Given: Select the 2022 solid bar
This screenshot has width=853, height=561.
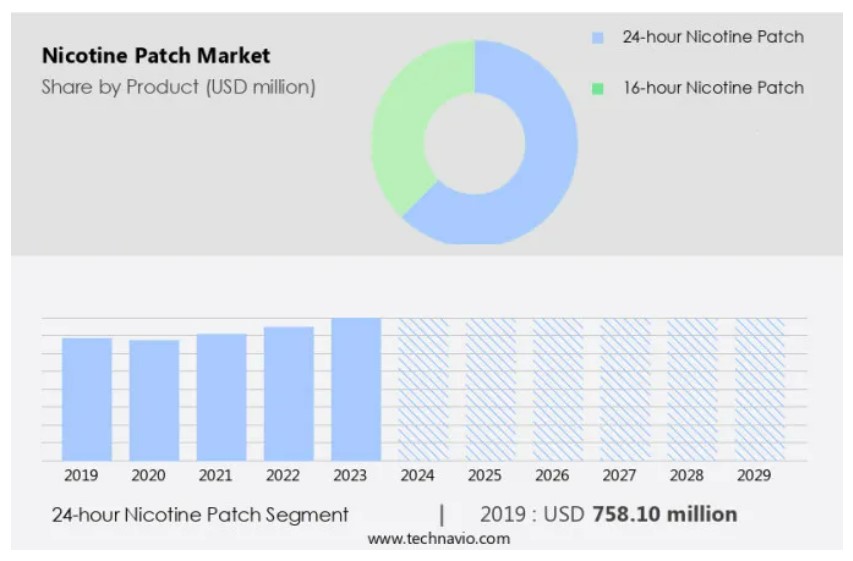Looking at the screenshot, I should pyautogui.click(x=288, y=393).
